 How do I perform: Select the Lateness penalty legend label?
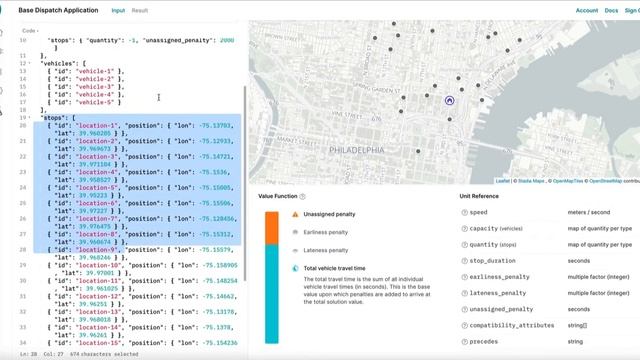tap(326, 250)
